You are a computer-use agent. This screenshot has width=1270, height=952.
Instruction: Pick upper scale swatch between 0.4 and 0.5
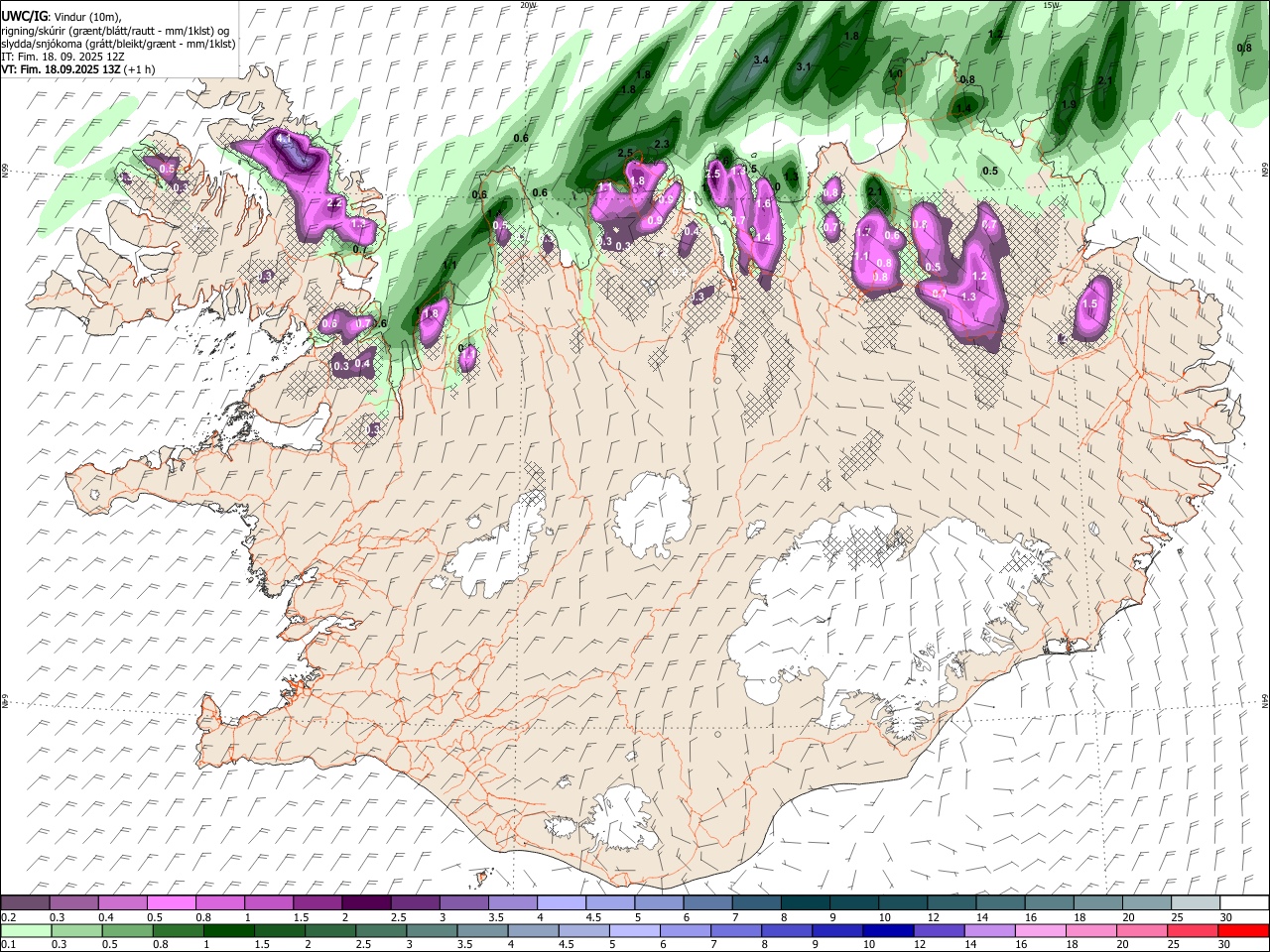122,903
